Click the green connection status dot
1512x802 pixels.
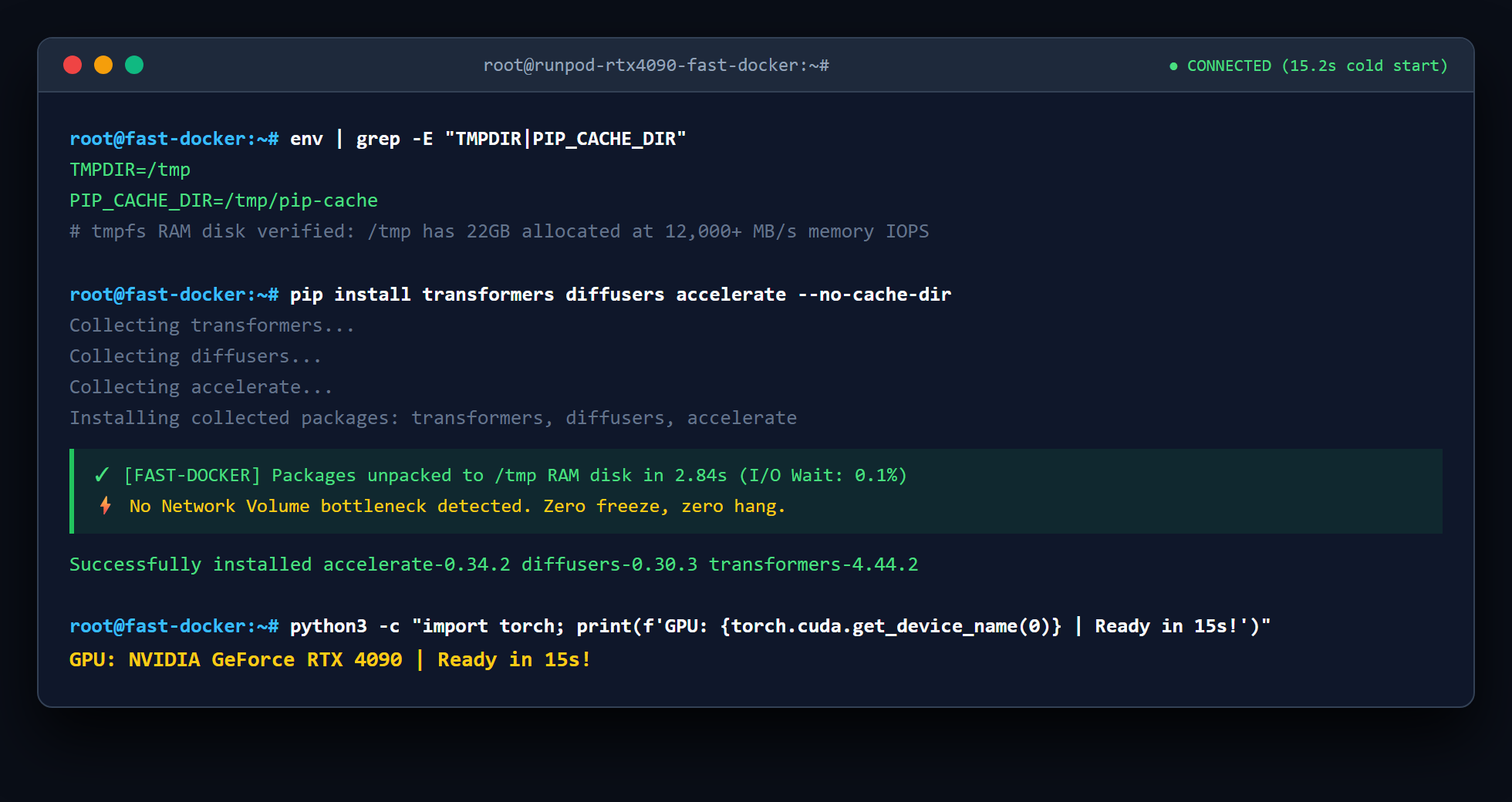pos(1173,66)
